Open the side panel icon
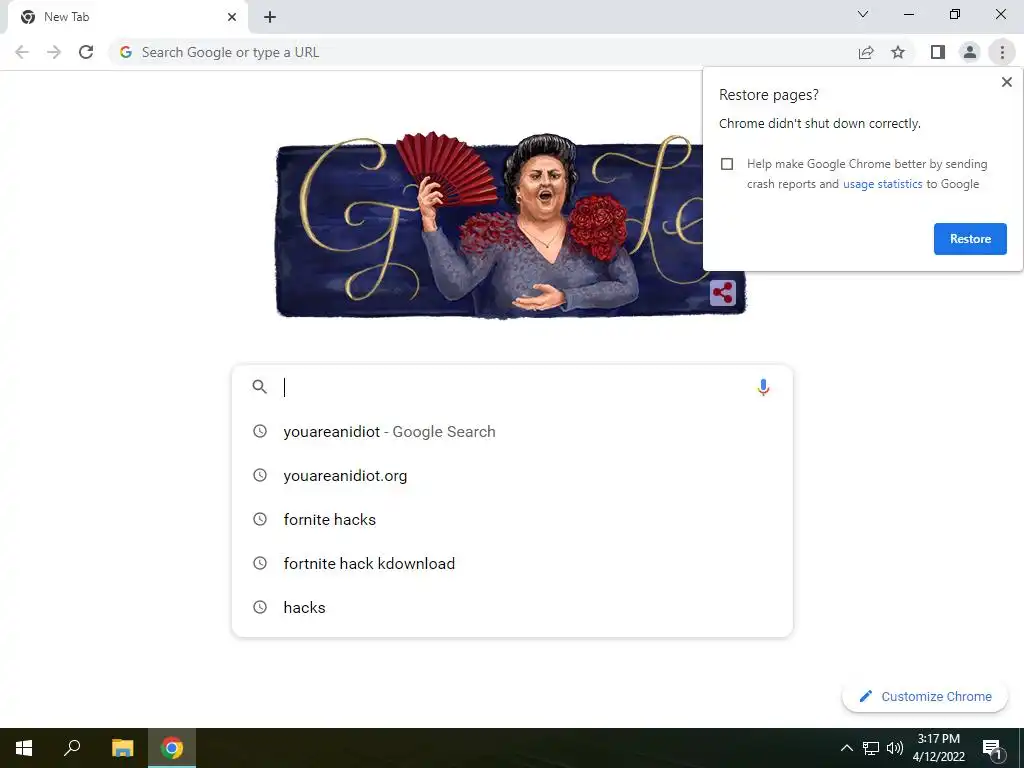The height and width of the screenshot is (768, 1024). [x=938, y=52]
